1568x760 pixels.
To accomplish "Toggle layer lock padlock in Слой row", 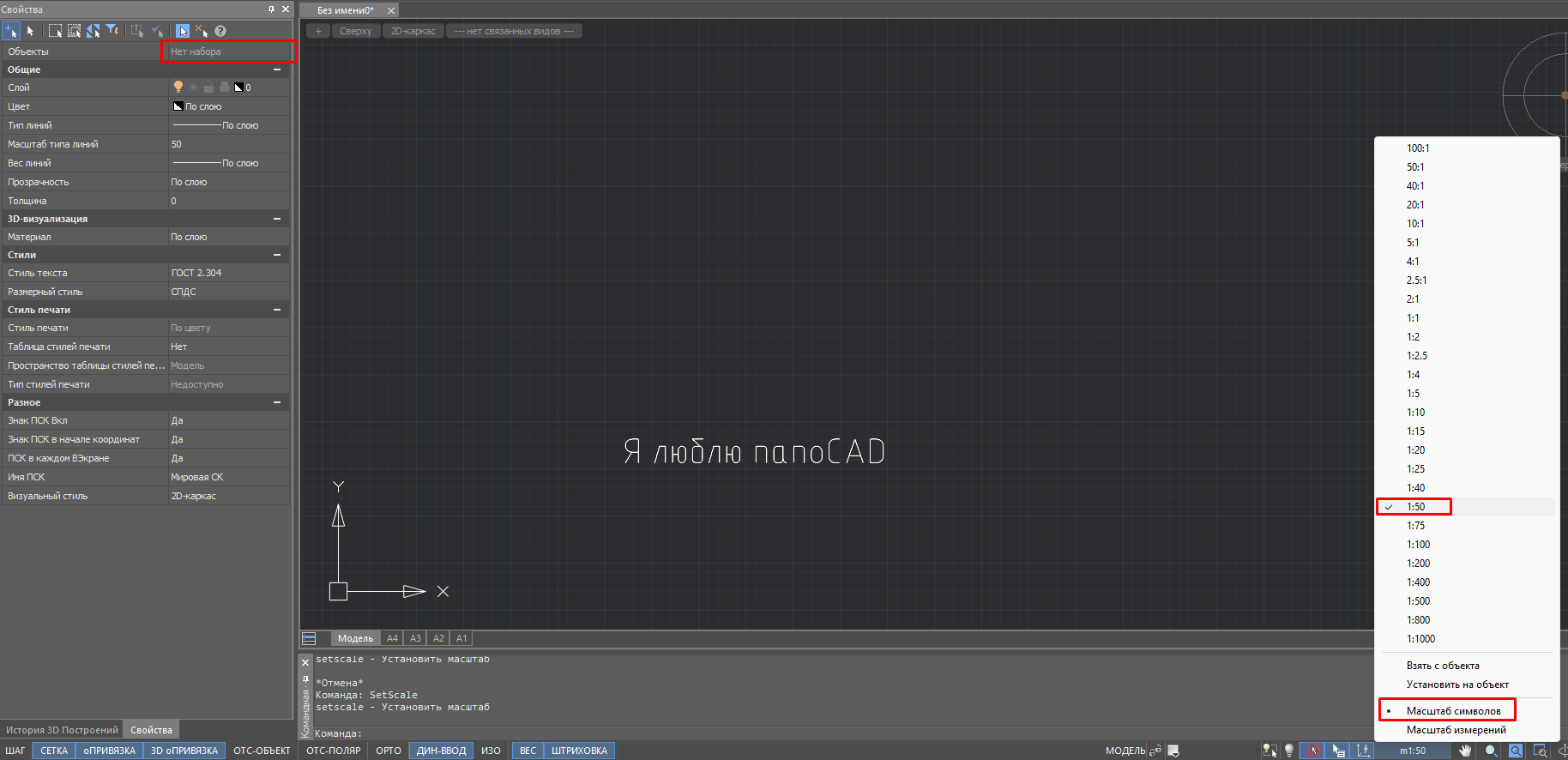I will coord(208,87).
